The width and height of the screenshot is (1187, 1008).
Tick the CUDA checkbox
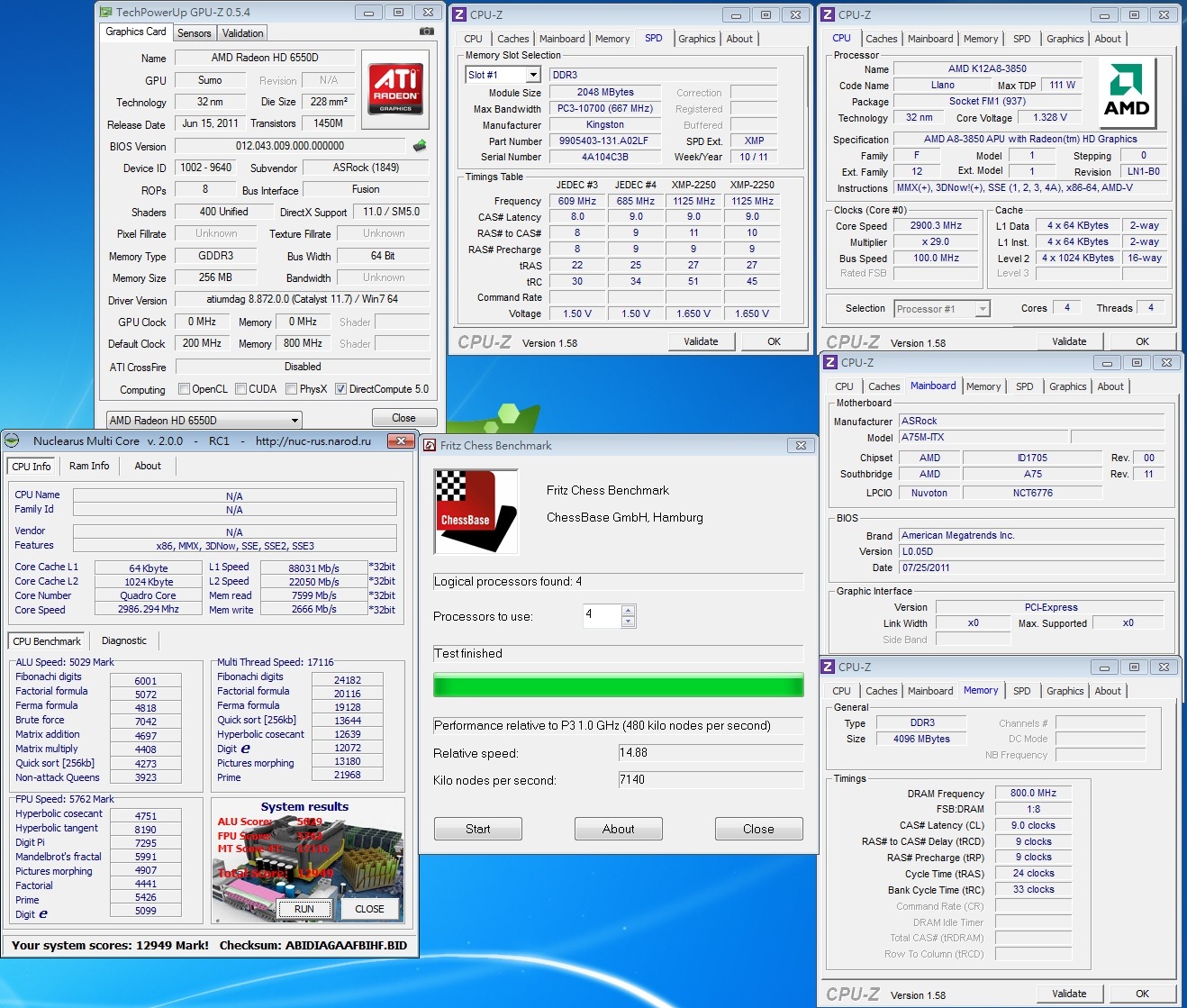(x=241, y=389)
